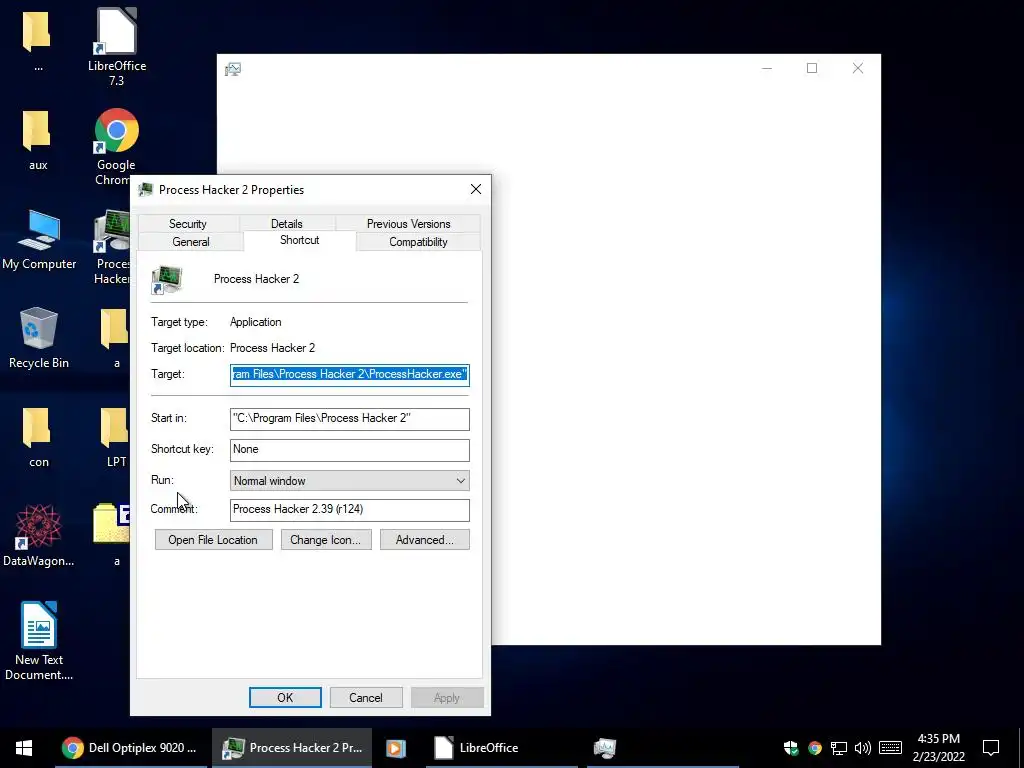Switch to the Previous Versions tab
Viewport: 1024px width, 768px height.
coord(408,223)
